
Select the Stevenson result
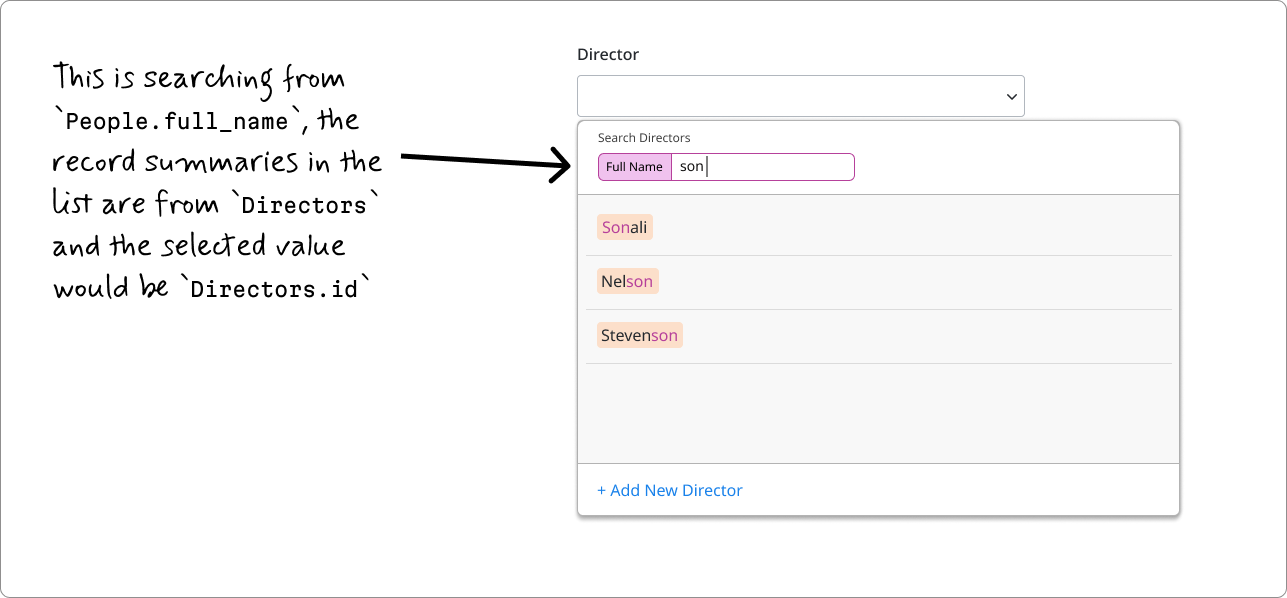pos(639,335)
